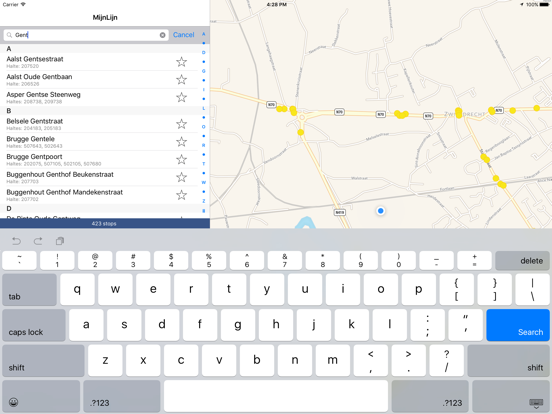Jump to letter Z in index
Image resolution: width=552 pixels, height=414 pixels.
[203, 201]
